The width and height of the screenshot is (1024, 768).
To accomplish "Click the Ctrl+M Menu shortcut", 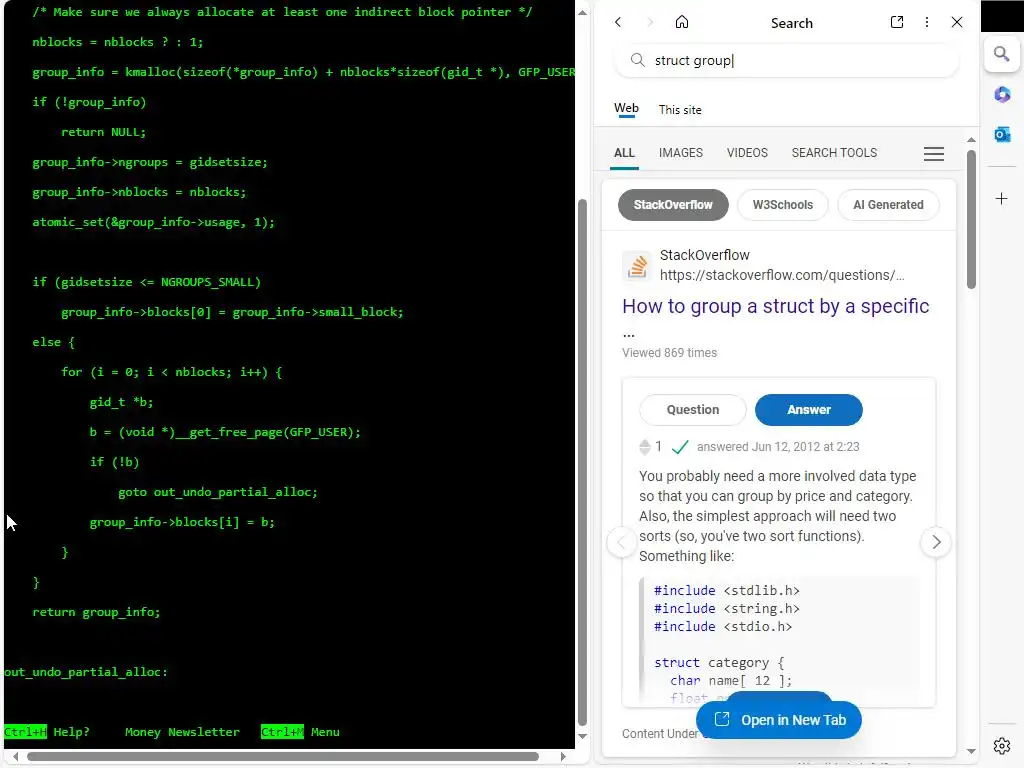I will [300, 731].
